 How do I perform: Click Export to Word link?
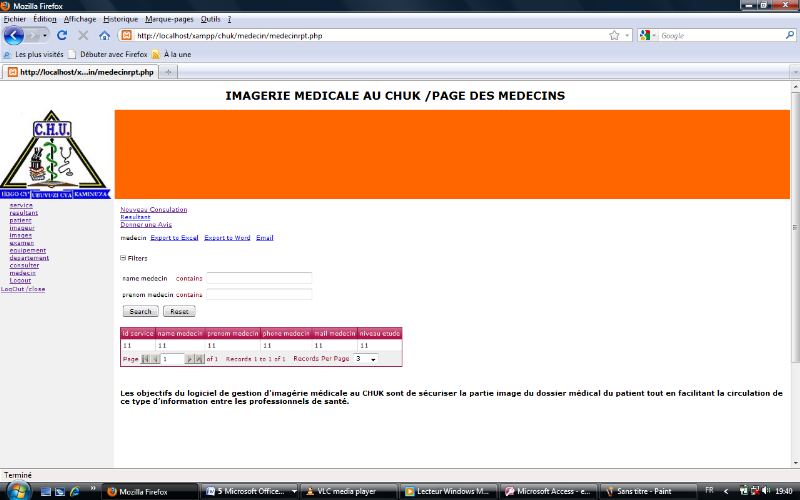point(227,238)
